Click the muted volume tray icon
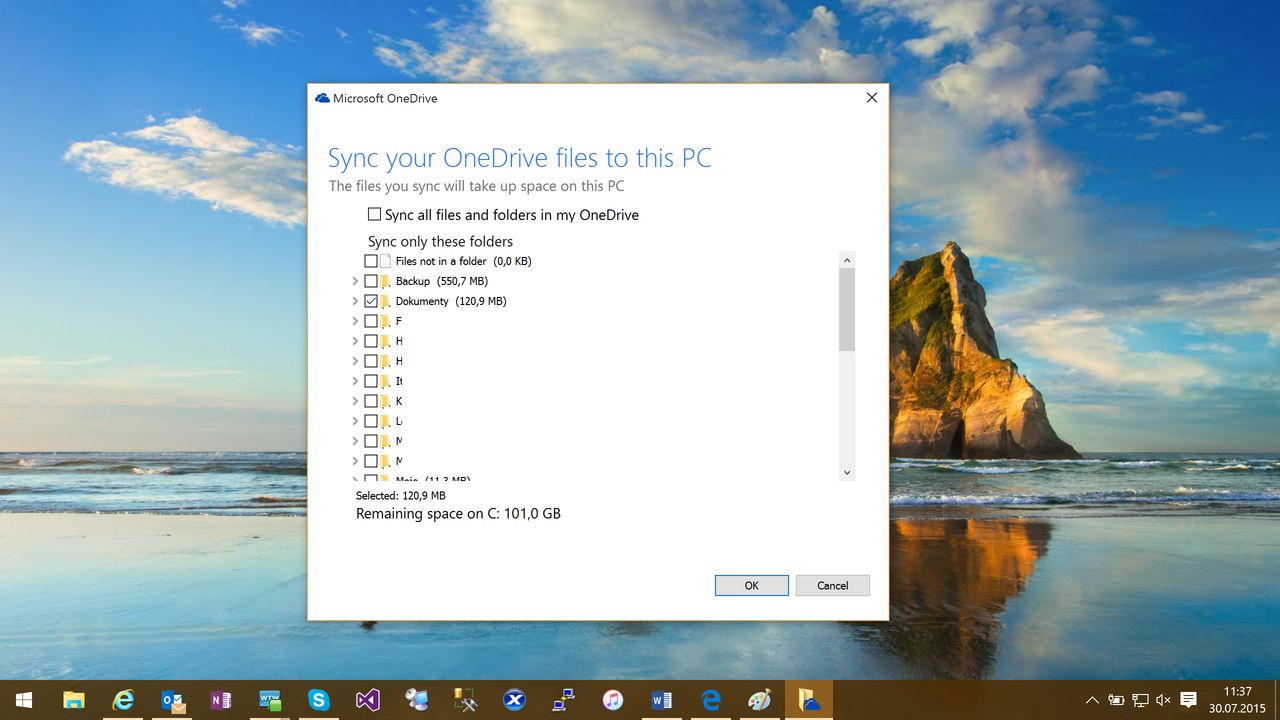This screenshot has width=1280, height=720. (x=1164, y=700)
